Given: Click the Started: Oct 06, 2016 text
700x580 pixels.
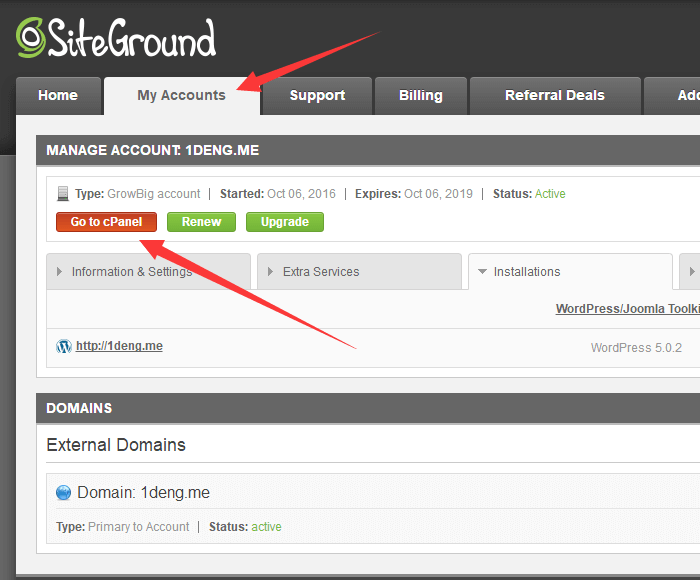Looking at the screenshot, I should pyautogui.click(x=278, y=194).
